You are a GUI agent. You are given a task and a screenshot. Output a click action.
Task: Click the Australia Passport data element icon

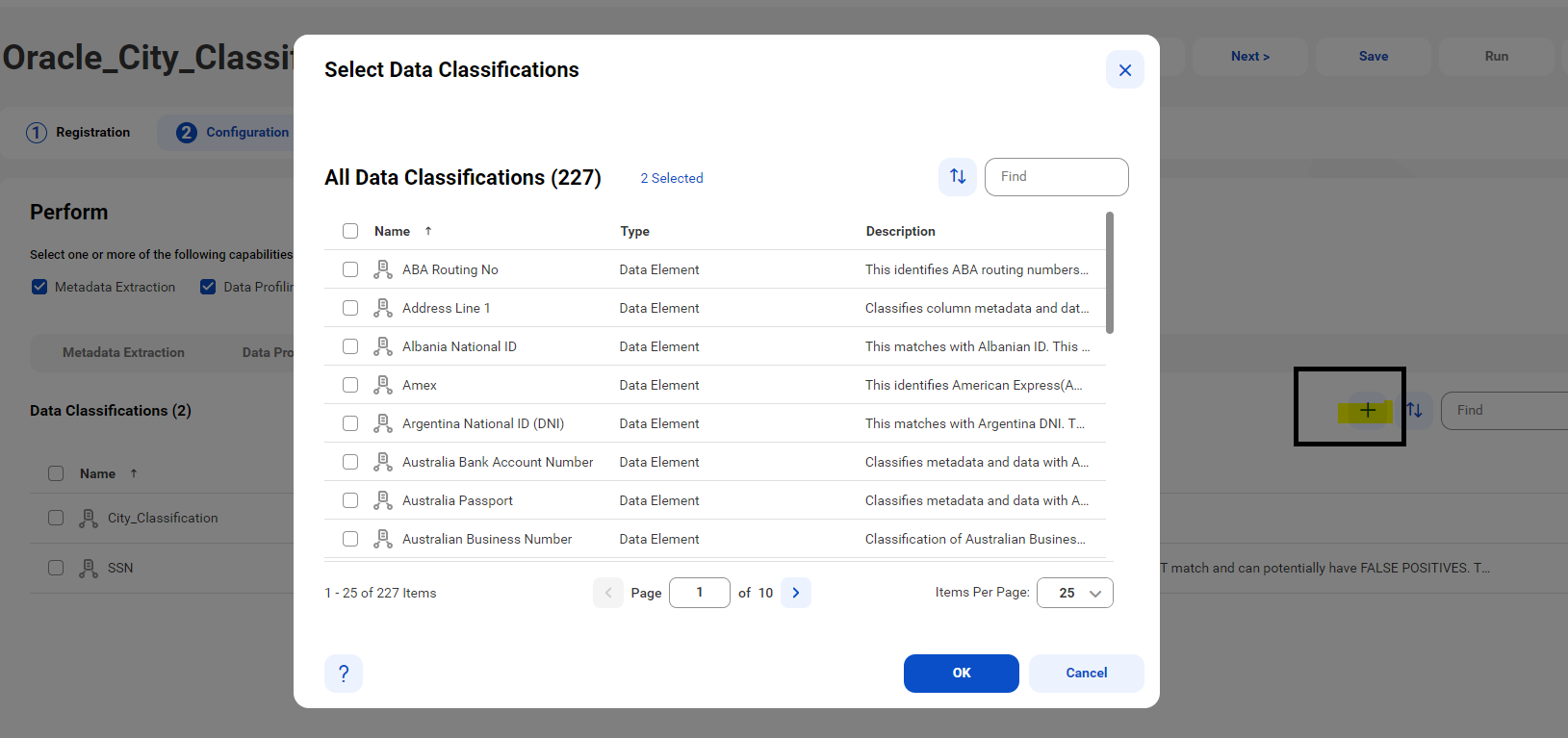pos(383,500)
